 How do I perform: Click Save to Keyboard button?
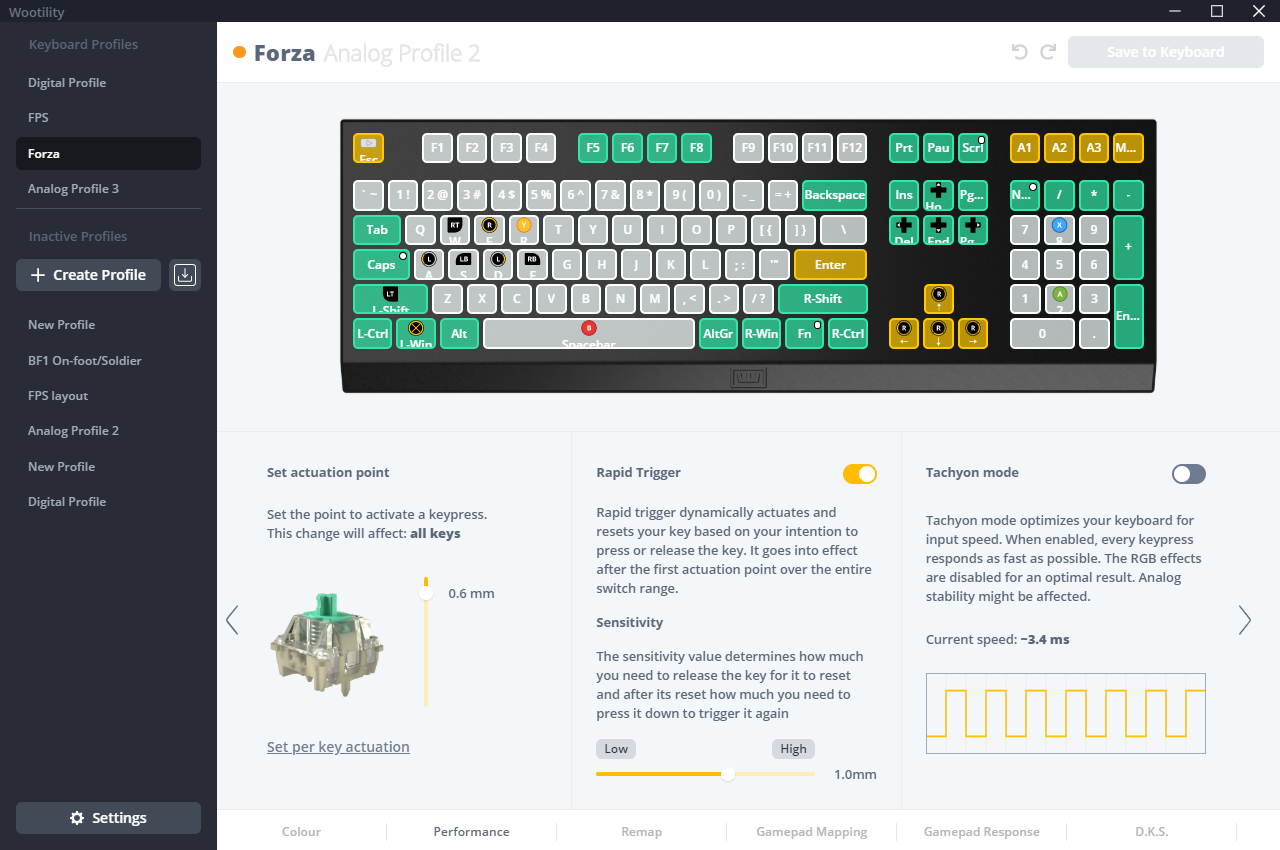[1165, 52]
